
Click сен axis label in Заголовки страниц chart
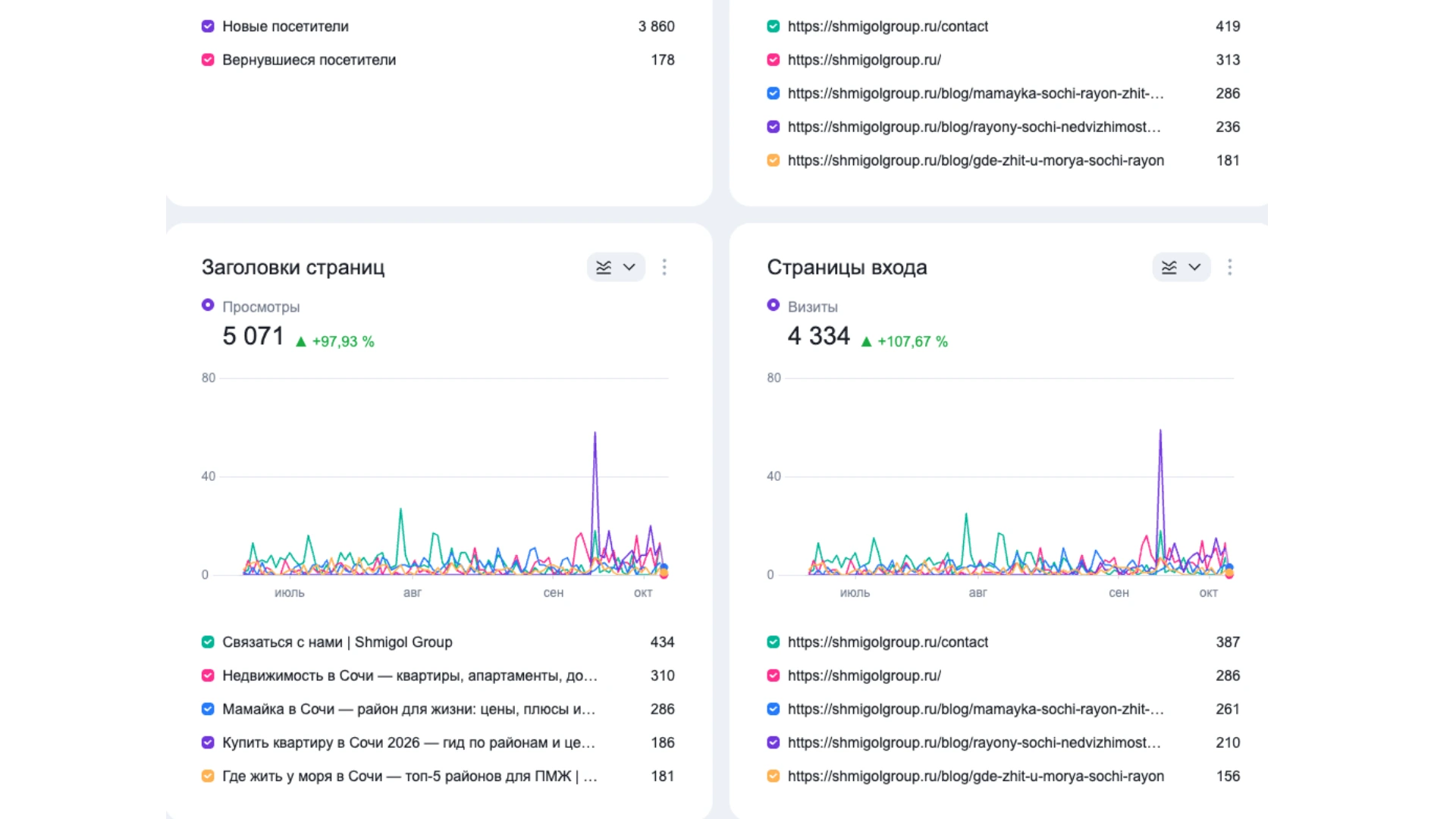pyautogui.click(x=554, y=593)
